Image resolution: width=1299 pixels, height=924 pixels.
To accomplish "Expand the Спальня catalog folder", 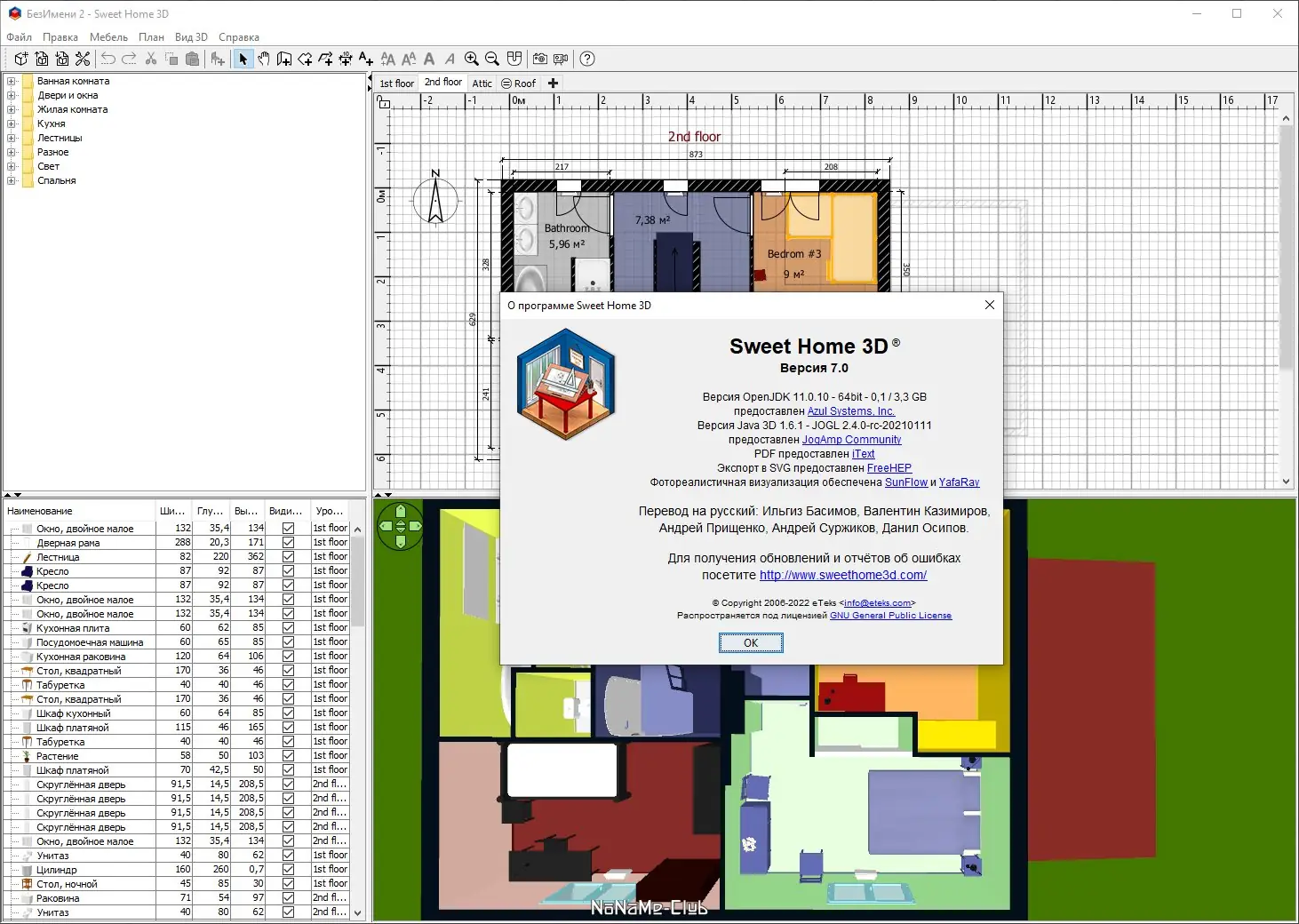I will point(12,180).
